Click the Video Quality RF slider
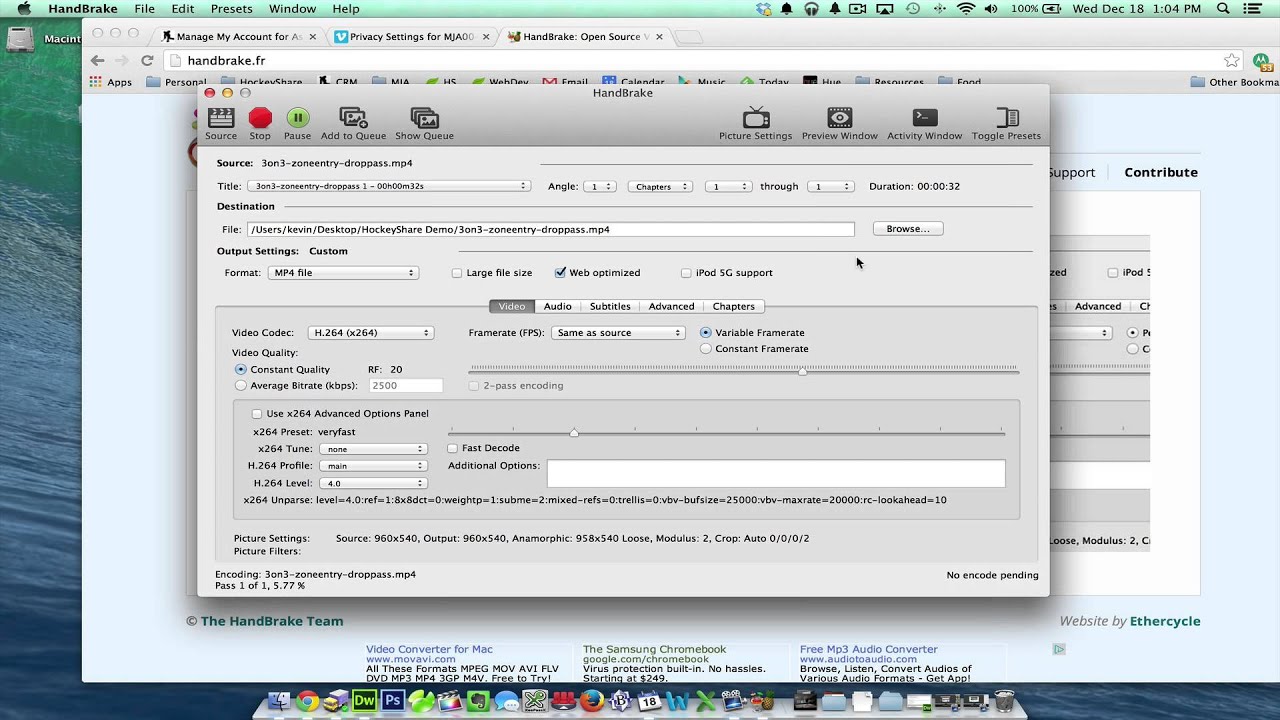Image resolution: width=1280 pixels, height=720 pixels. coord(743,370)
